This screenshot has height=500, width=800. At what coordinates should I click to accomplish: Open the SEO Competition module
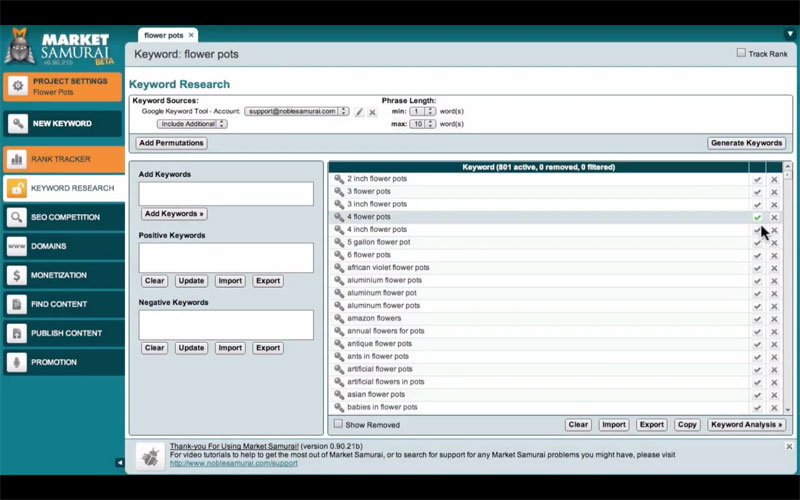tap(64, 217)
